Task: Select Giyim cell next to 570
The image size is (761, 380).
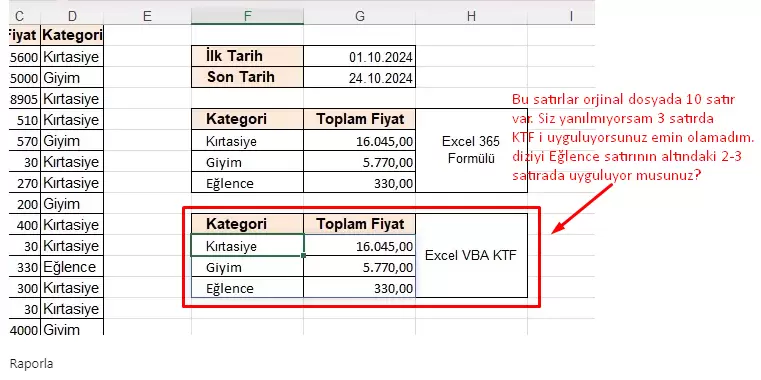Action: [72, 141]
